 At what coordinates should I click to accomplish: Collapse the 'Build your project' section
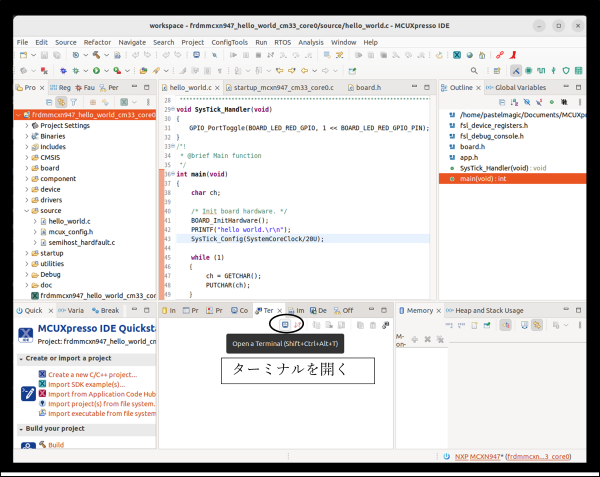click(21, 429)
